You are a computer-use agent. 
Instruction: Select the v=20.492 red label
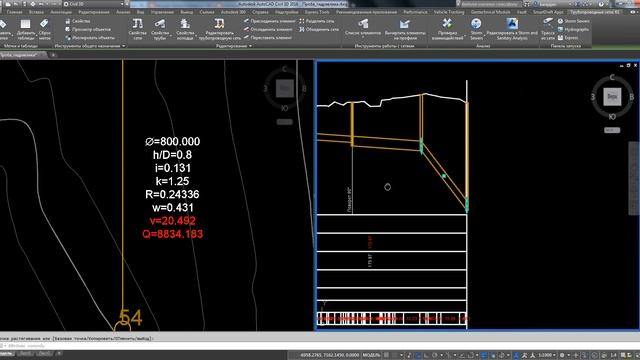[173, 221]
